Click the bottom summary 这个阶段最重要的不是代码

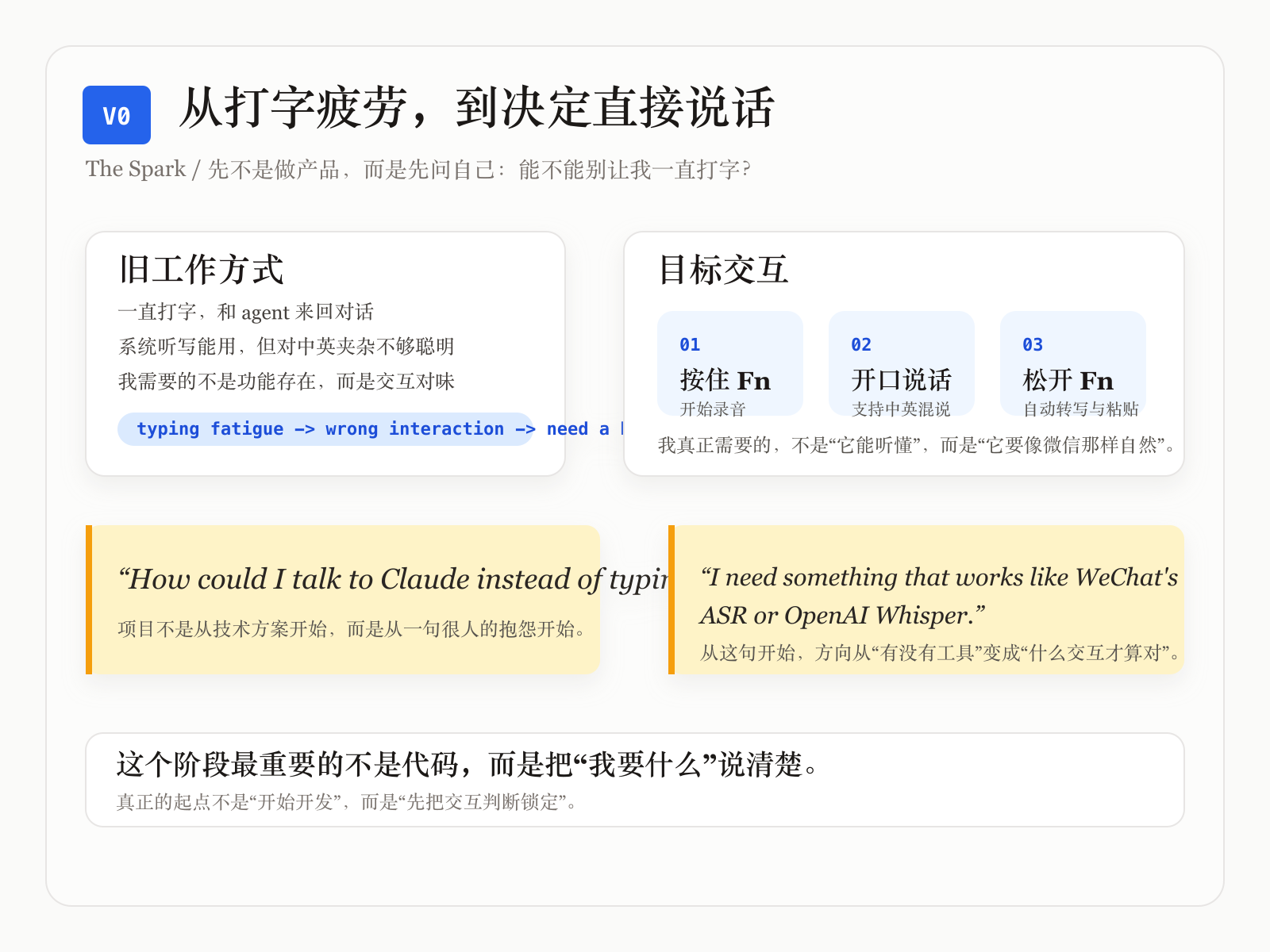468,765
